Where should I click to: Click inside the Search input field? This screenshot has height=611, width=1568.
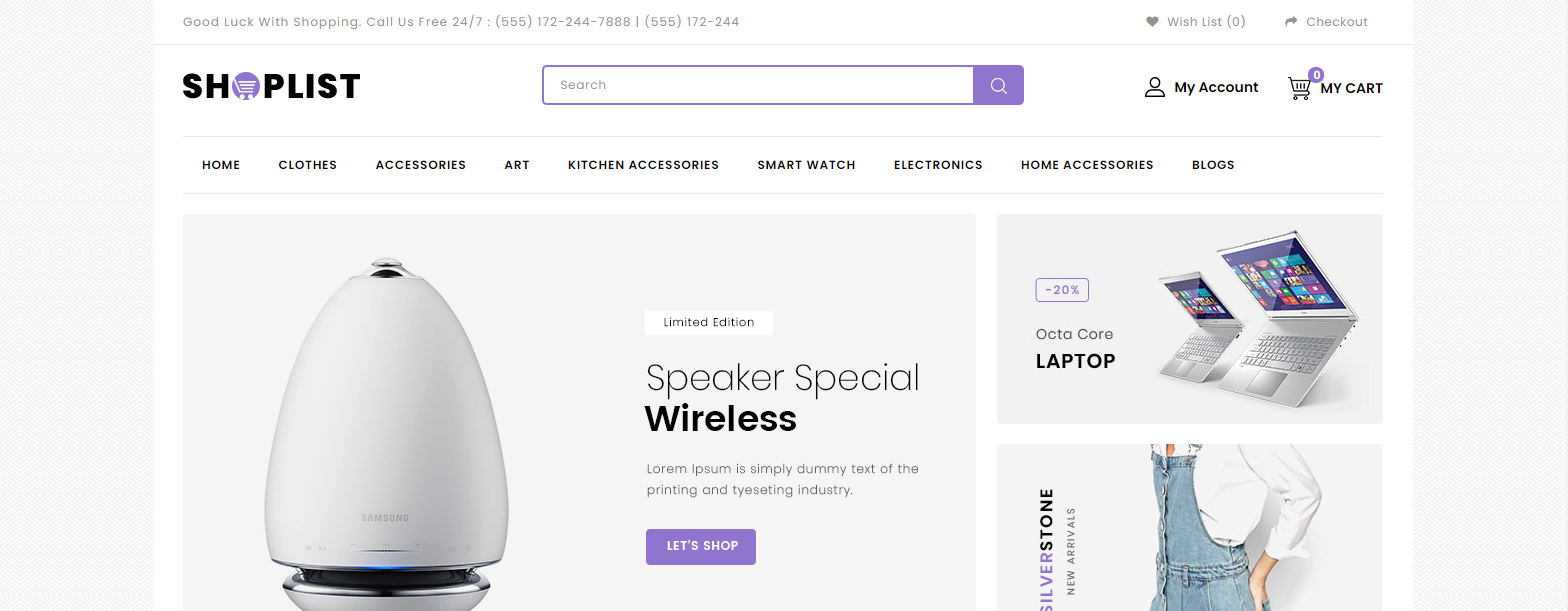pyautogui.click(x=757, y=84)
